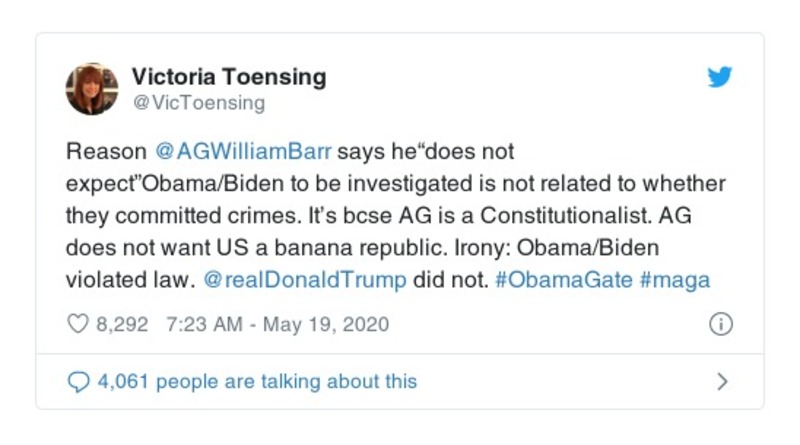
Task: Click "violated law." in the tweet body
Action: click(x=127, y=280)
